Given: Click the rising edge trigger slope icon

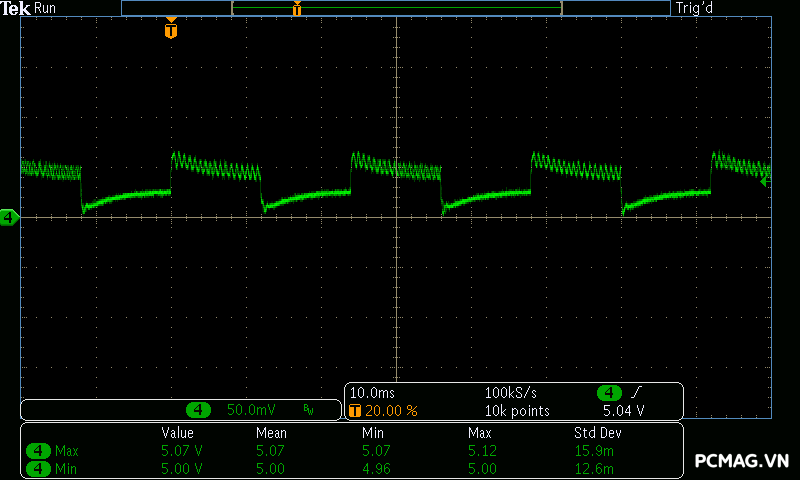Looking at the screenshot, I should point(637,393).
